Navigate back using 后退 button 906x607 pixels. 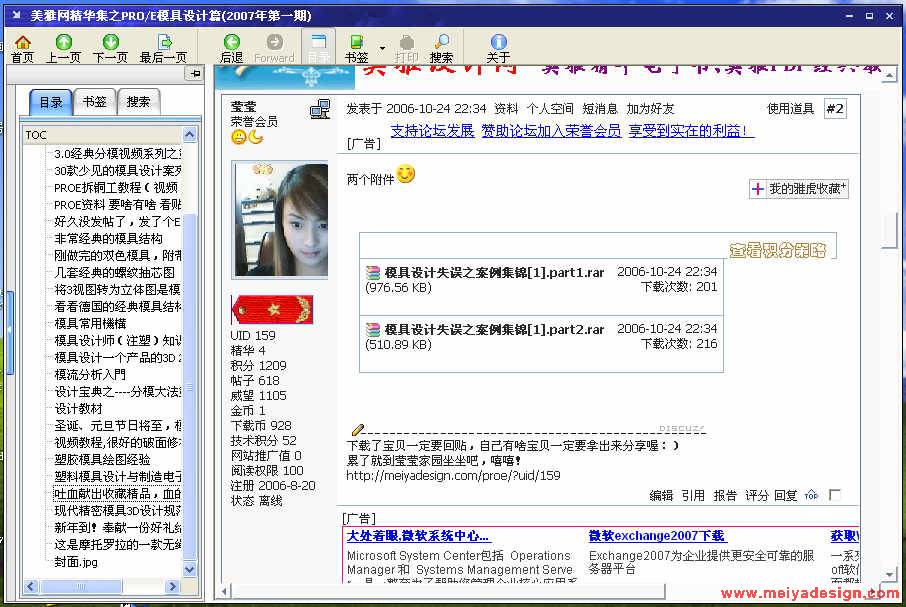(232, 47)
